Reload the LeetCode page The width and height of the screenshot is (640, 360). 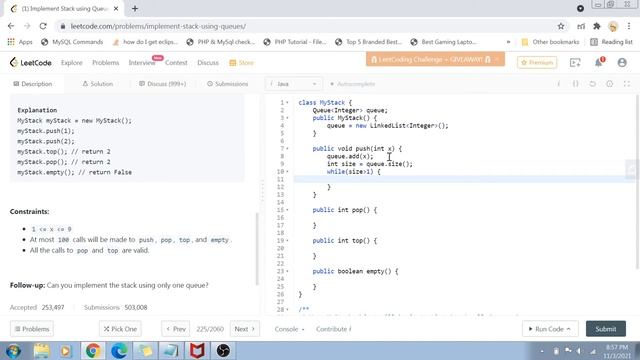click(43, 26)
